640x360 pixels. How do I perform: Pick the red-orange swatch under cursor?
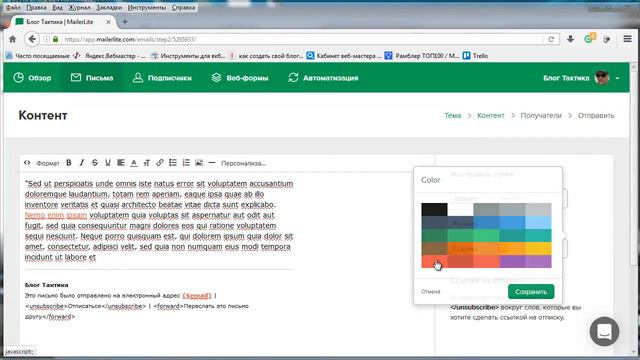[x=434, y=262]
